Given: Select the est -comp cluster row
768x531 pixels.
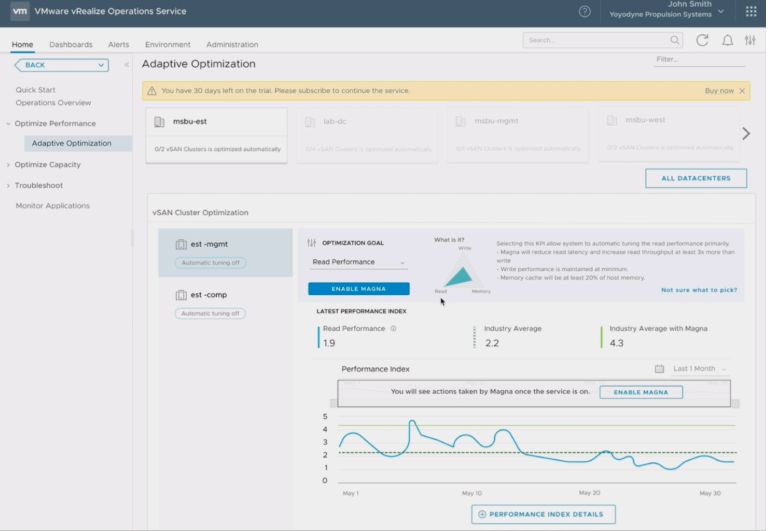Looking at the screenshot, I should (x=225, y=304).
